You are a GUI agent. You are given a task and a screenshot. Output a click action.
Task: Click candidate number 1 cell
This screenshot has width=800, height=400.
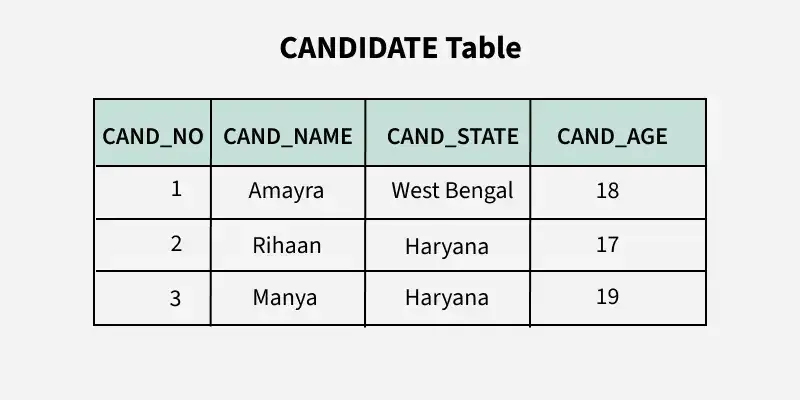pyautogui.click(x=153, y=192)
